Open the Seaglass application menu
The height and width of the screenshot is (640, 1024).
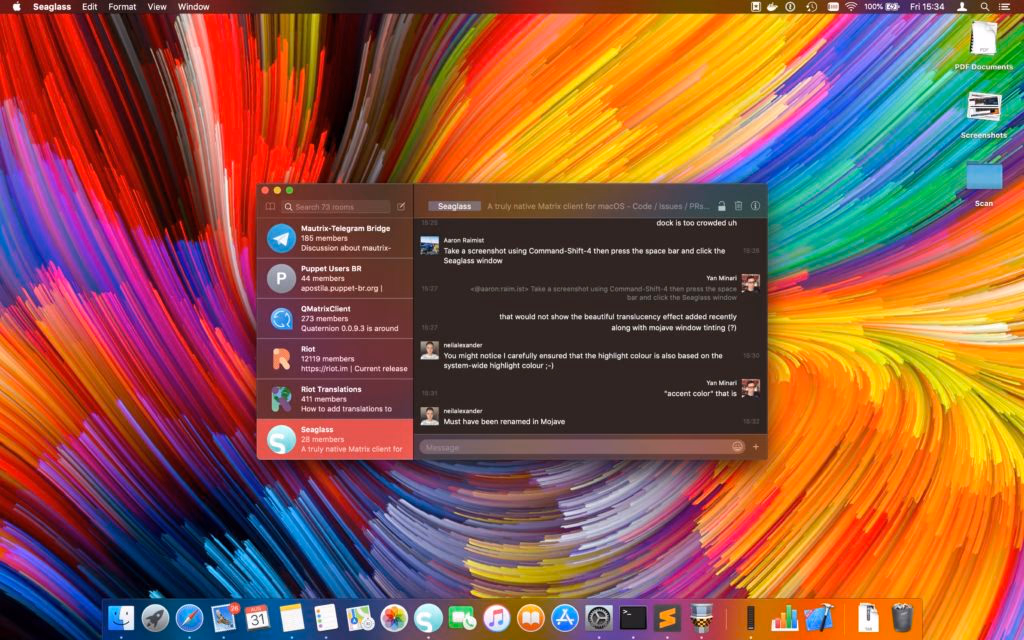click(x=52, y=7)
